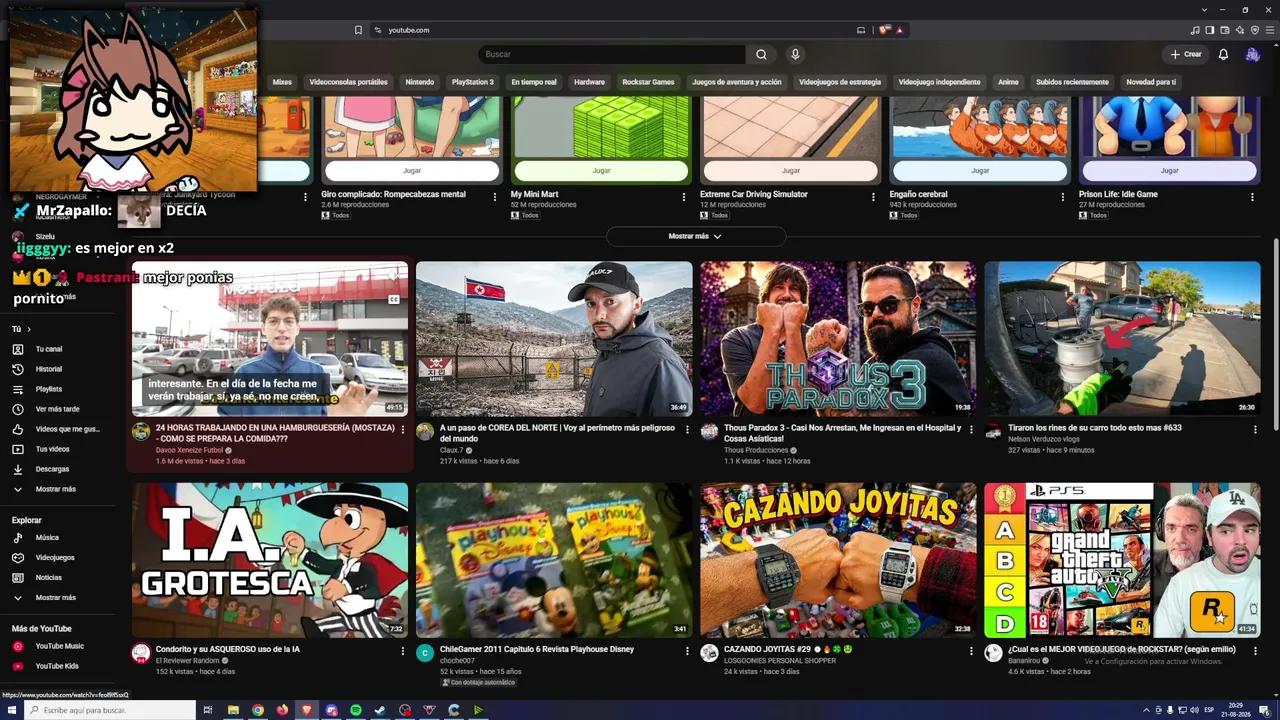Open the browser tab search dropdown arrow

pos(1205,10)
